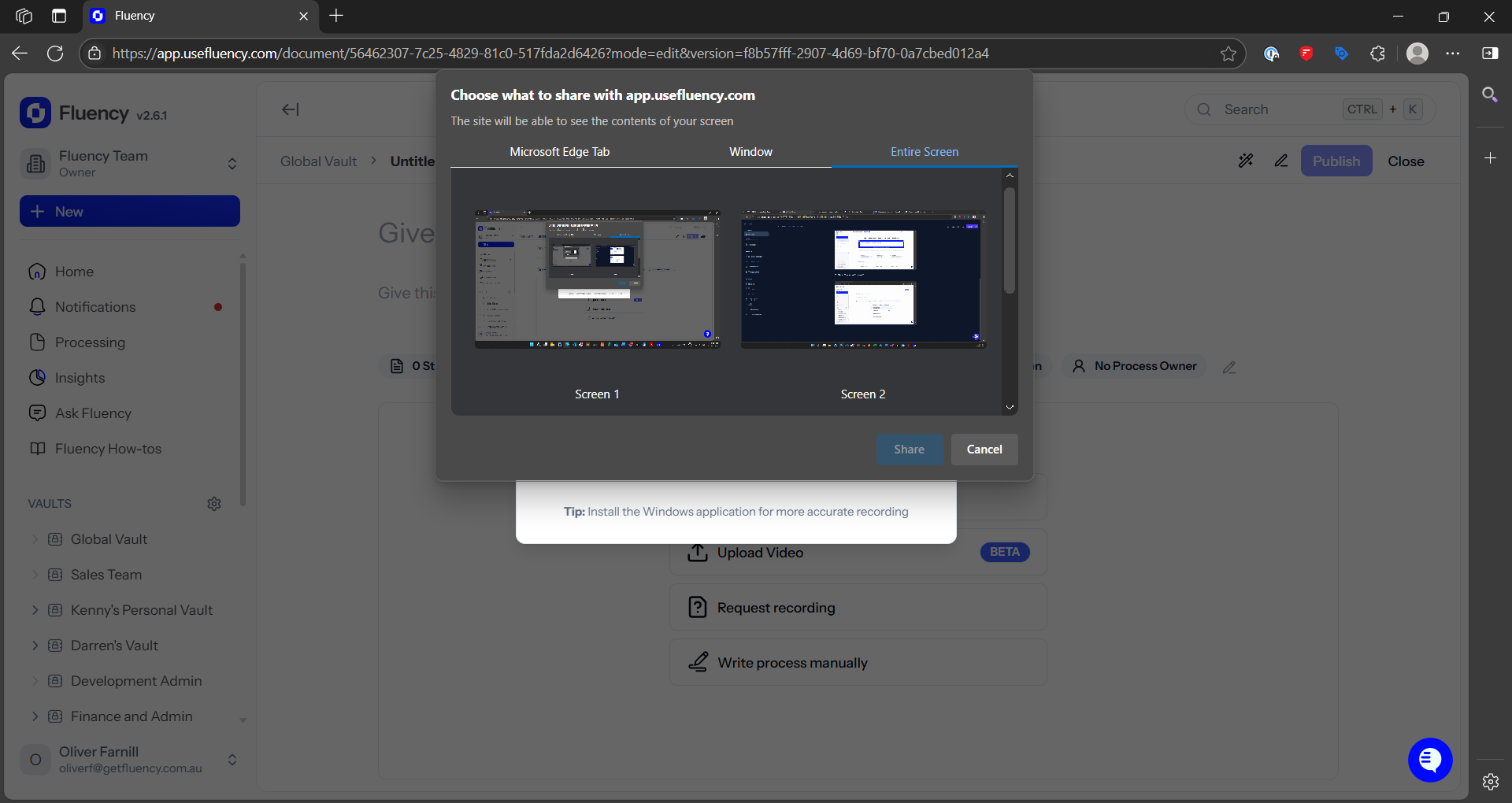
Task: Open vaults settings gear
Action: click(214, 504)
